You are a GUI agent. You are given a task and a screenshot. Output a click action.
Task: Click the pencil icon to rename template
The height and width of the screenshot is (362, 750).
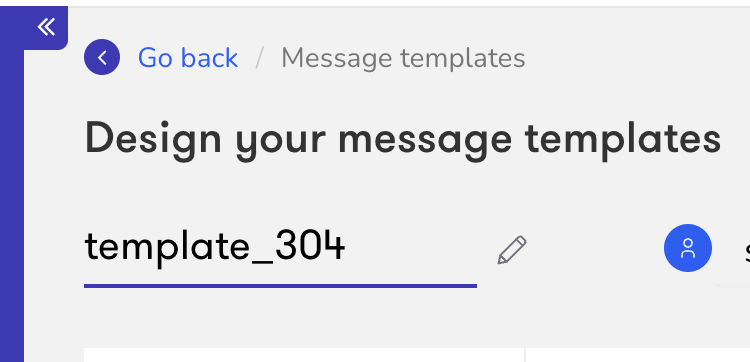coord(512,250)
